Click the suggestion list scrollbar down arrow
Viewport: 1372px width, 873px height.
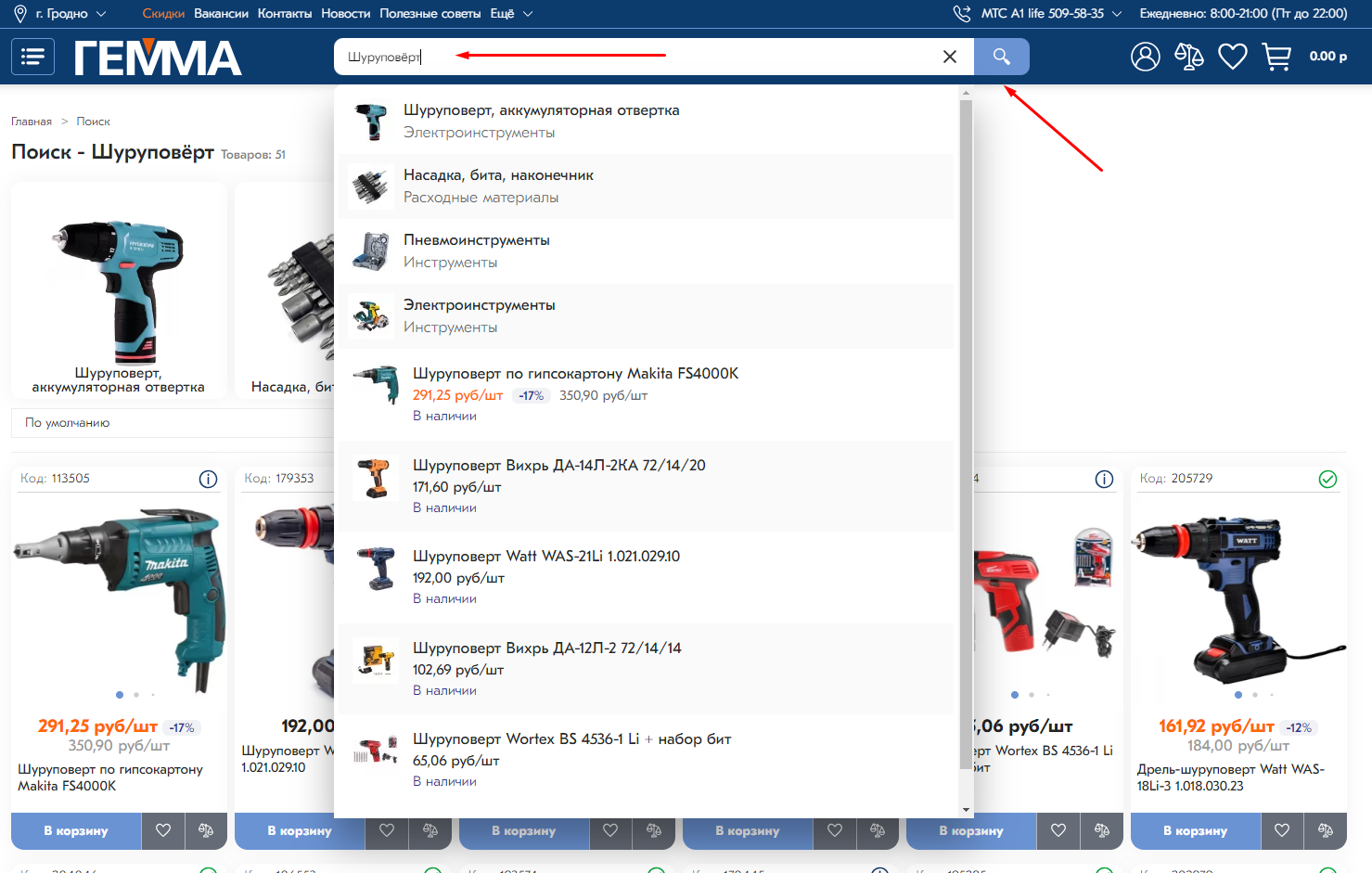(x=966, y=810)
